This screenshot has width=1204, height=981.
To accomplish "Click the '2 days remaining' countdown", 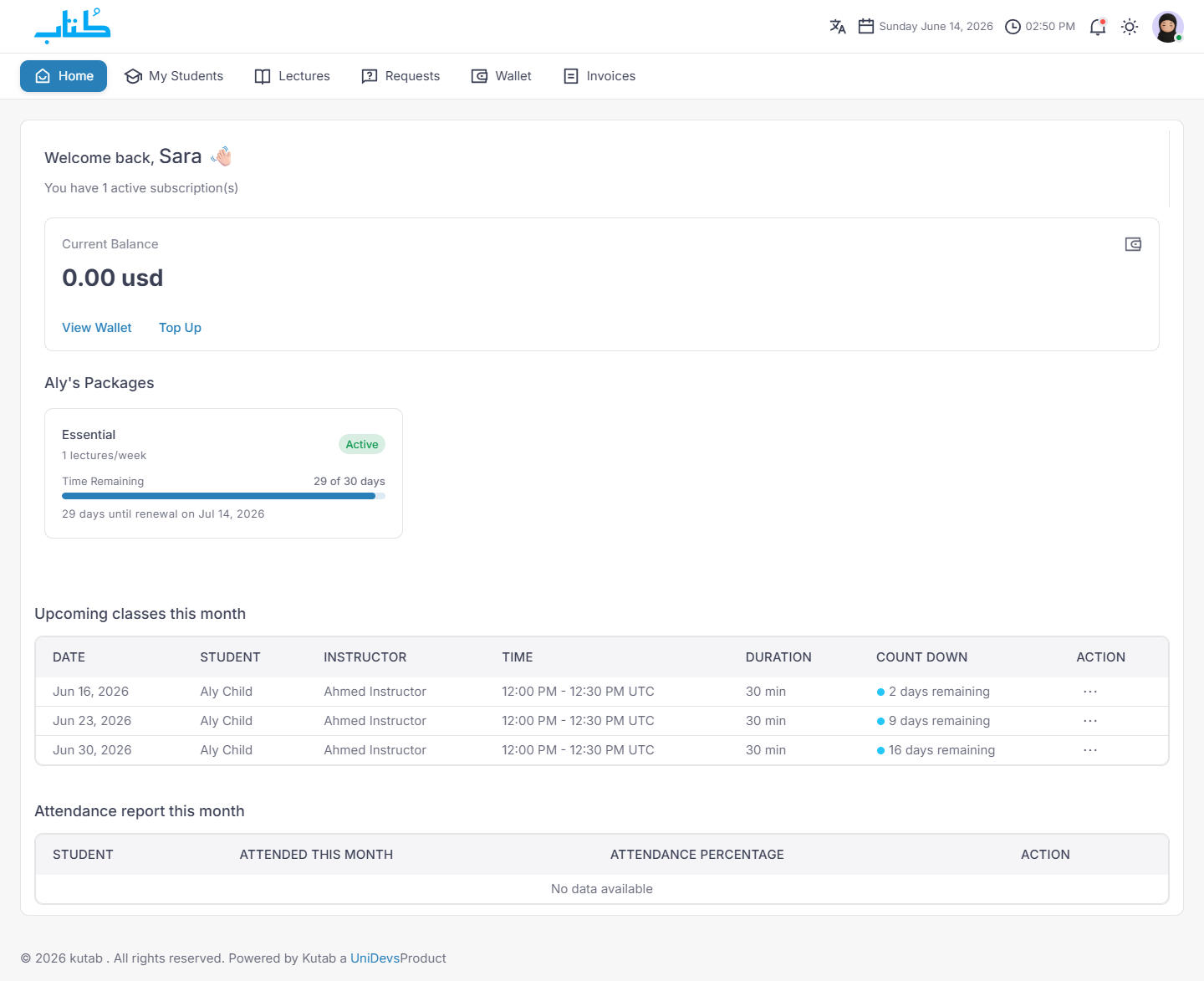I will point(933,692).
